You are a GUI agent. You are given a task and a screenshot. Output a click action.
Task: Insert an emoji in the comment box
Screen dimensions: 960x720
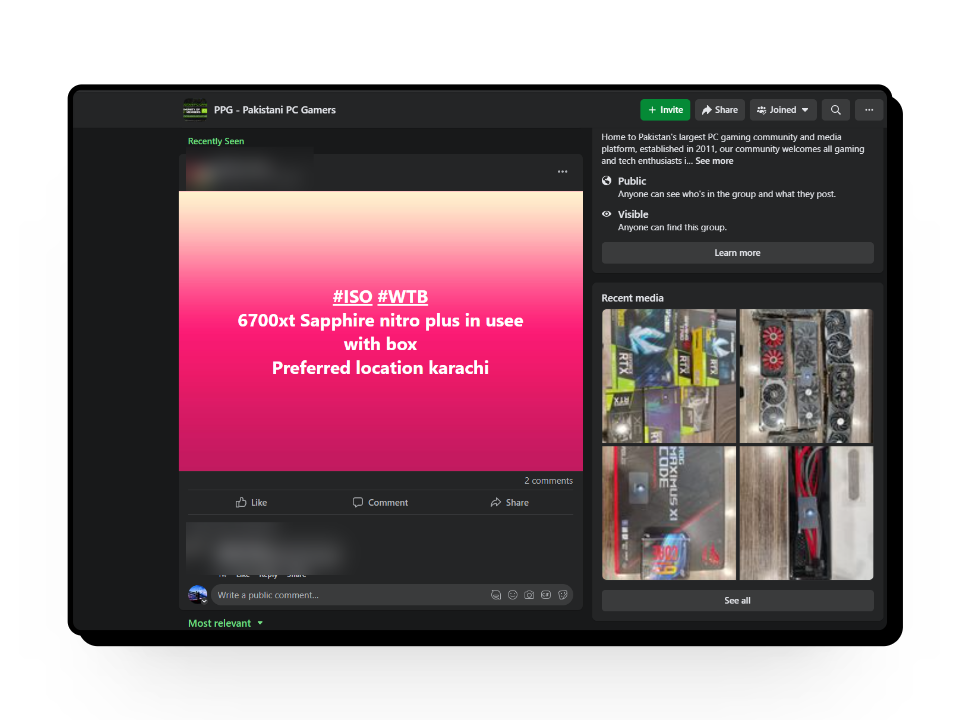tap(512, 595)
